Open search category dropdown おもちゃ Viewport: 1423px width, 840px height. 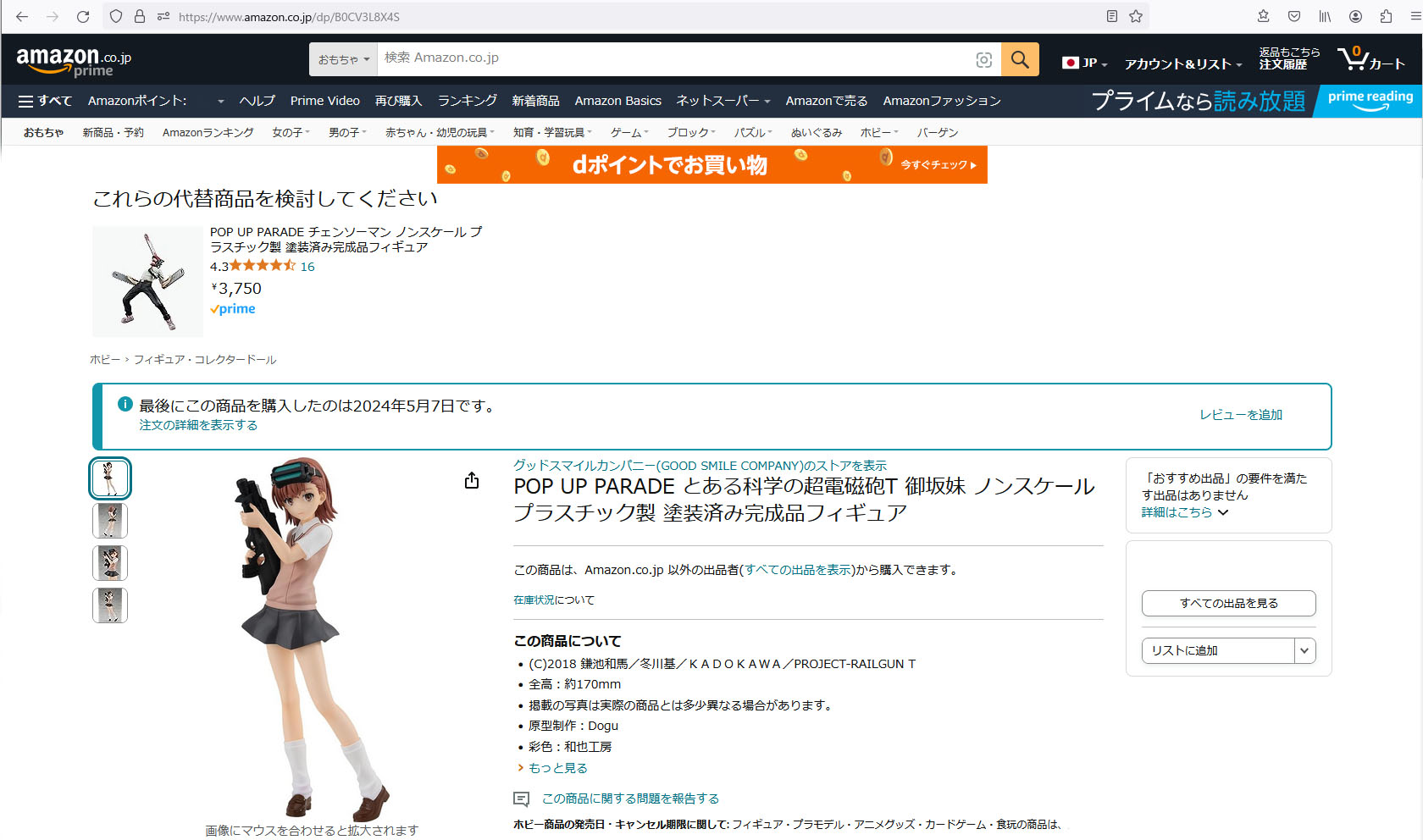[343, 59]
